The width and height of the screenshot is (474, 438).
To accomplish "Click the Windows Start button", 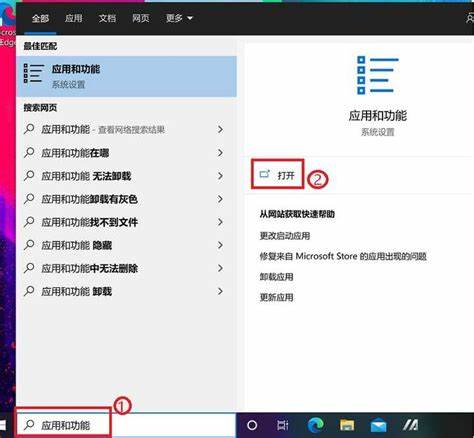I will tap(3, 425).
